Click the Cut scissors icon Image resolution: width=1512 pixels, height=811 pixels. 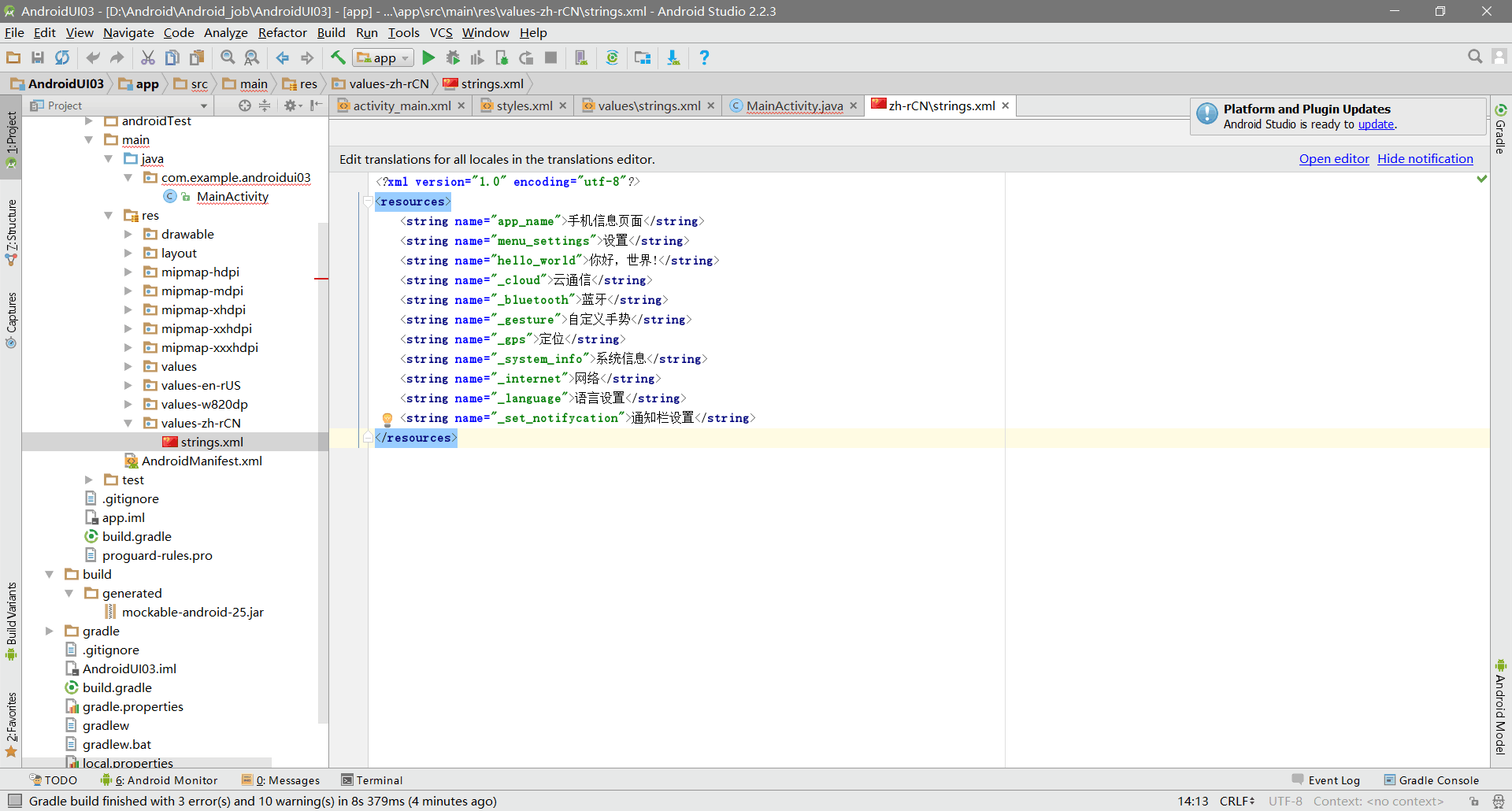pyautogui.click(x=148, y=57)
